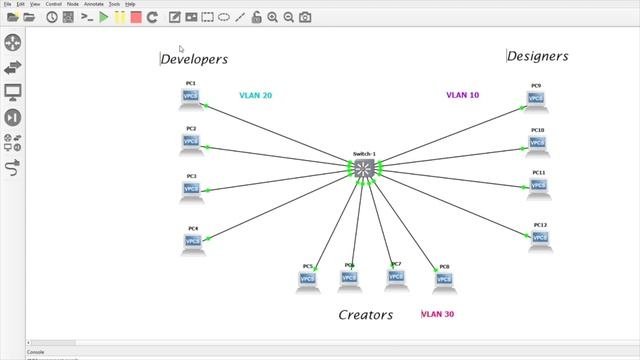Select the PC9 VPCS node

[x=536, y=101]
